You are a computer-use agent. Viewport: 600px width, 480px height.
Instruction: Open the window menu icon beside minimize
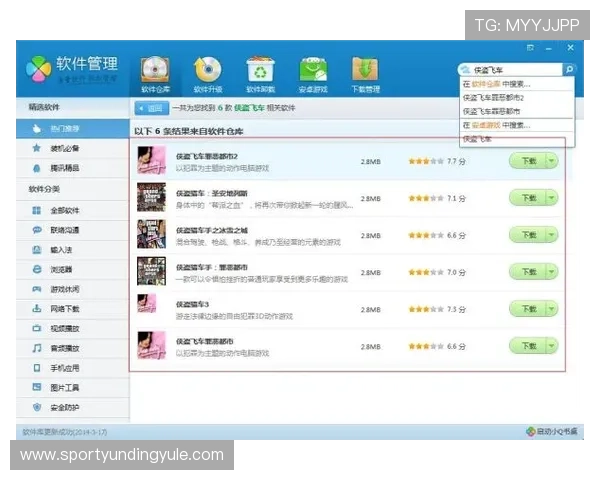tap(530, 48)
